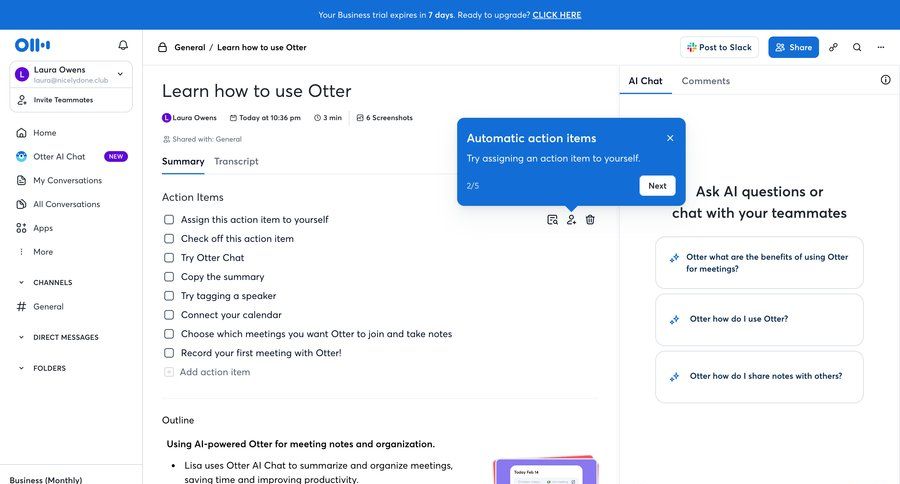
Task: Check the 'Connect your calendar' box
Action: (169, 315)
